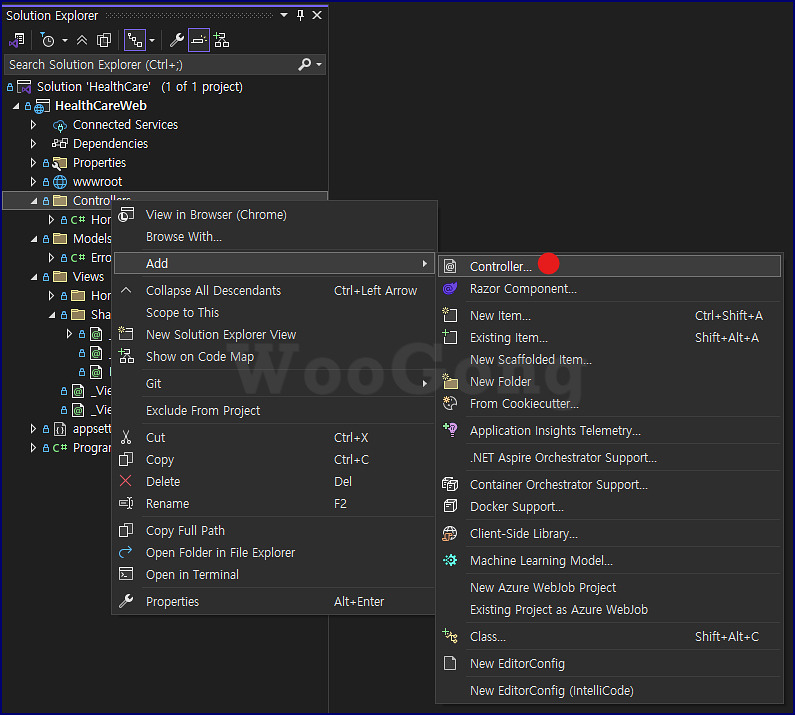Choose New Folder entry
This screenshot has height=715, width=795.
(x=609, y=382)
